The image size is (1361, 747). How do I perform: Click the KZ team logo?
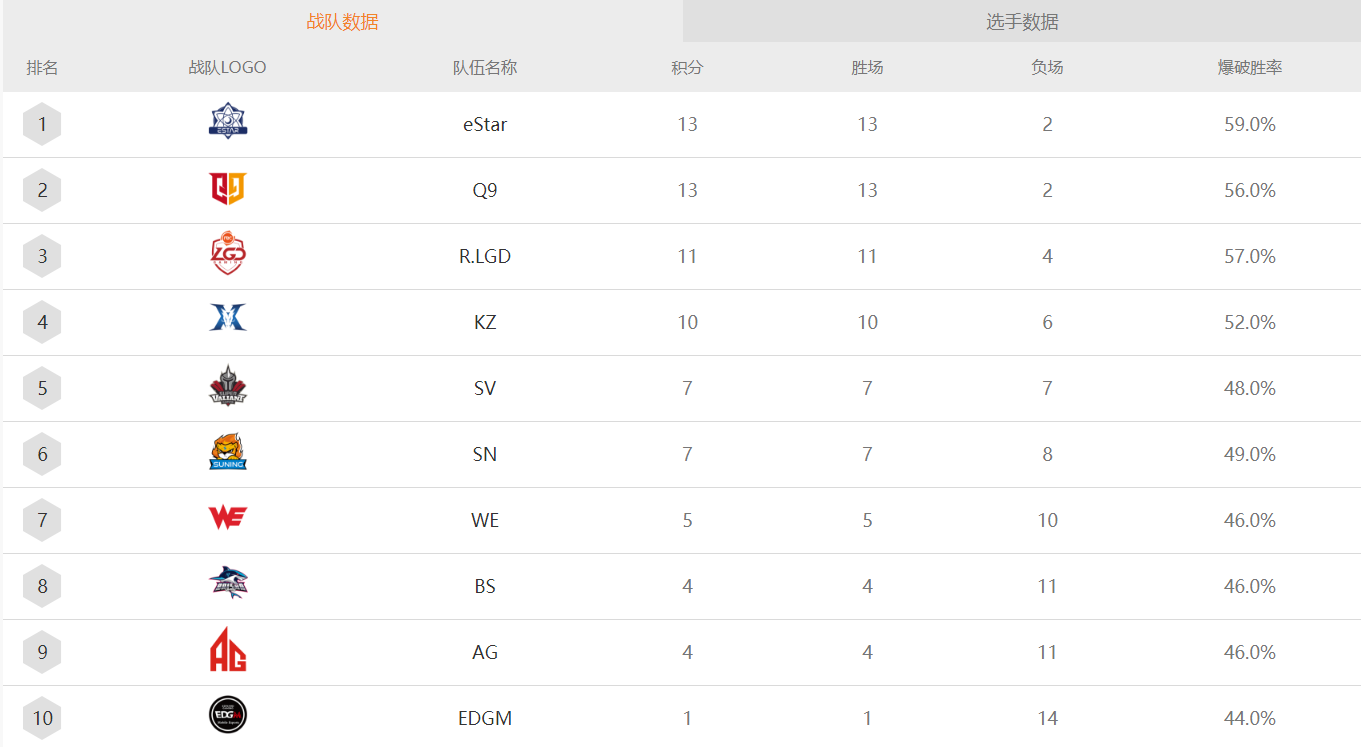[x=228, y=318]
